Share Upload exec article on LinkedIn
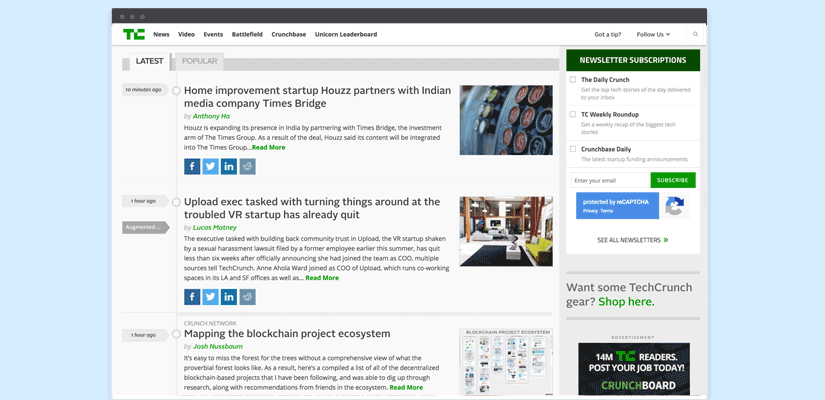825x400 pixels. coord(229,297)
